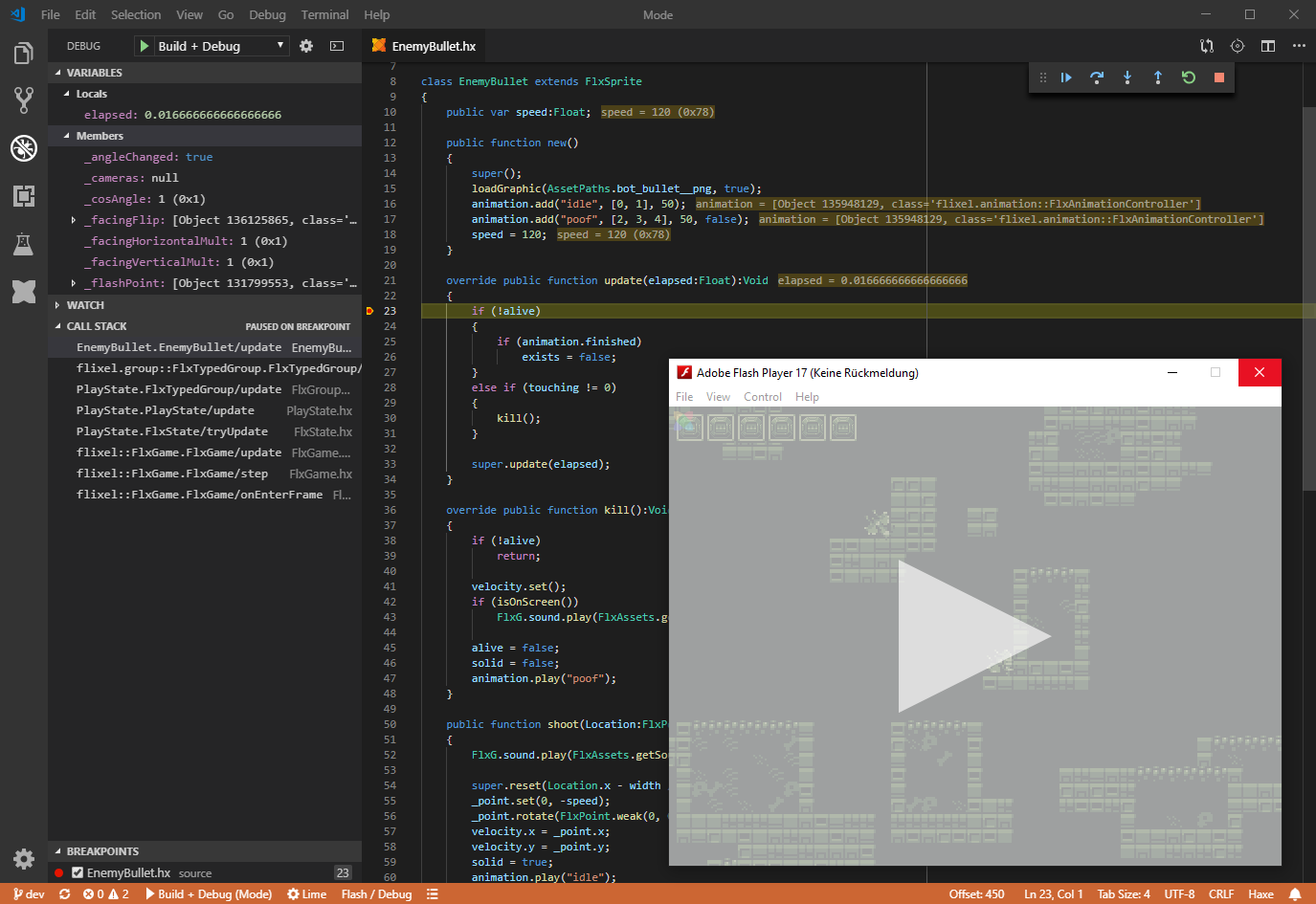Click Step Over in debug toolbar
The height and width of the screenshot is (904, 1316).
[1097, 77]
